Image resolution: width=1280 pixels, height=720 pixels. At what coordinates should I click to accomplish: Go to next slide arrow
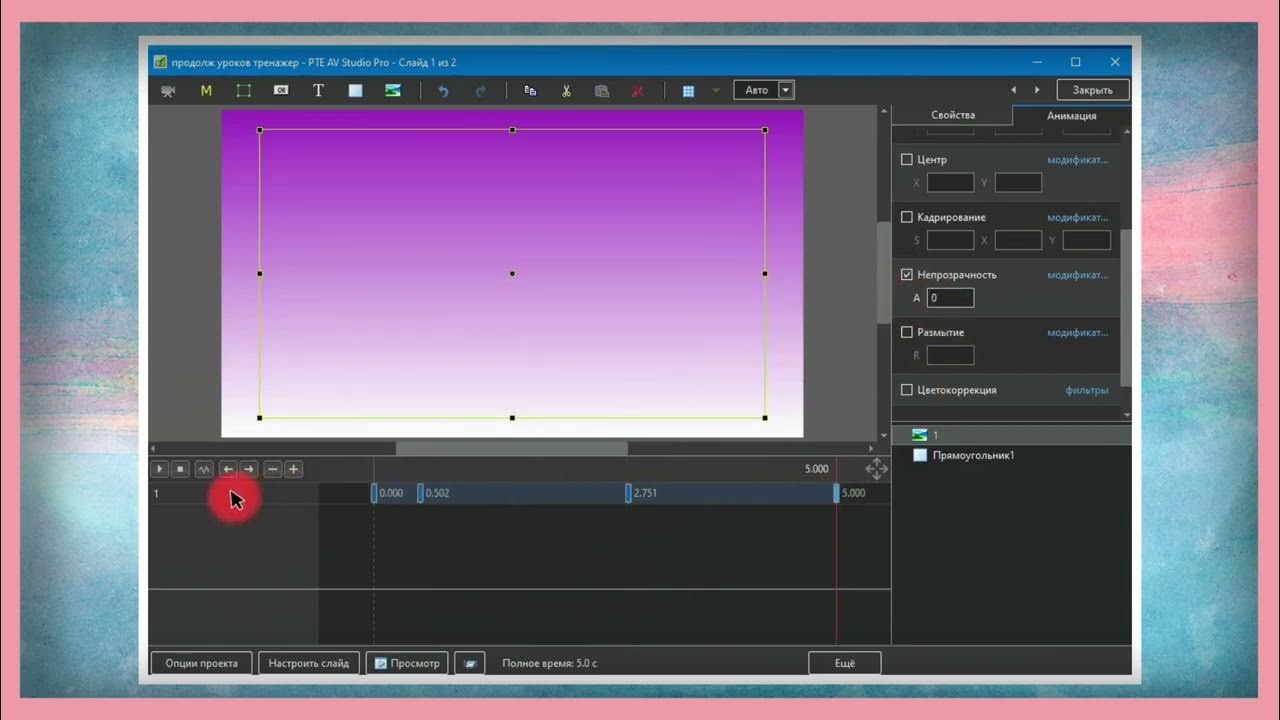pyautogui.click(x=1037, y=90)
